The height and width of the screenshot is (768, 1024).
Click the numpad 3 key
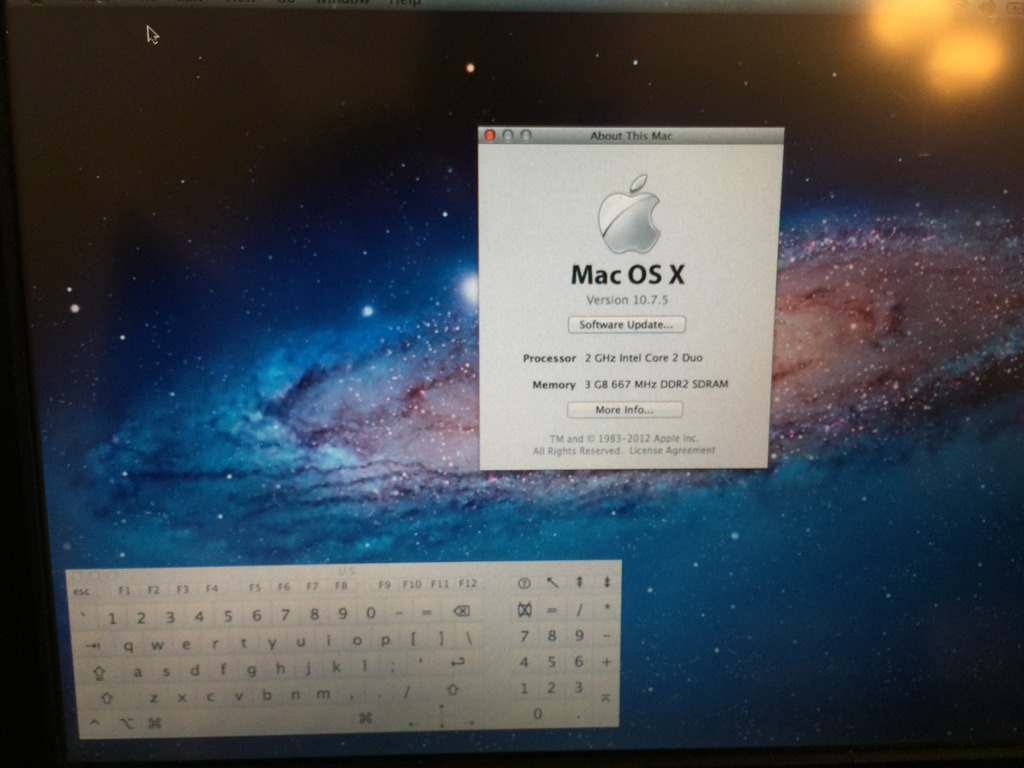click(x=579, y=687)
